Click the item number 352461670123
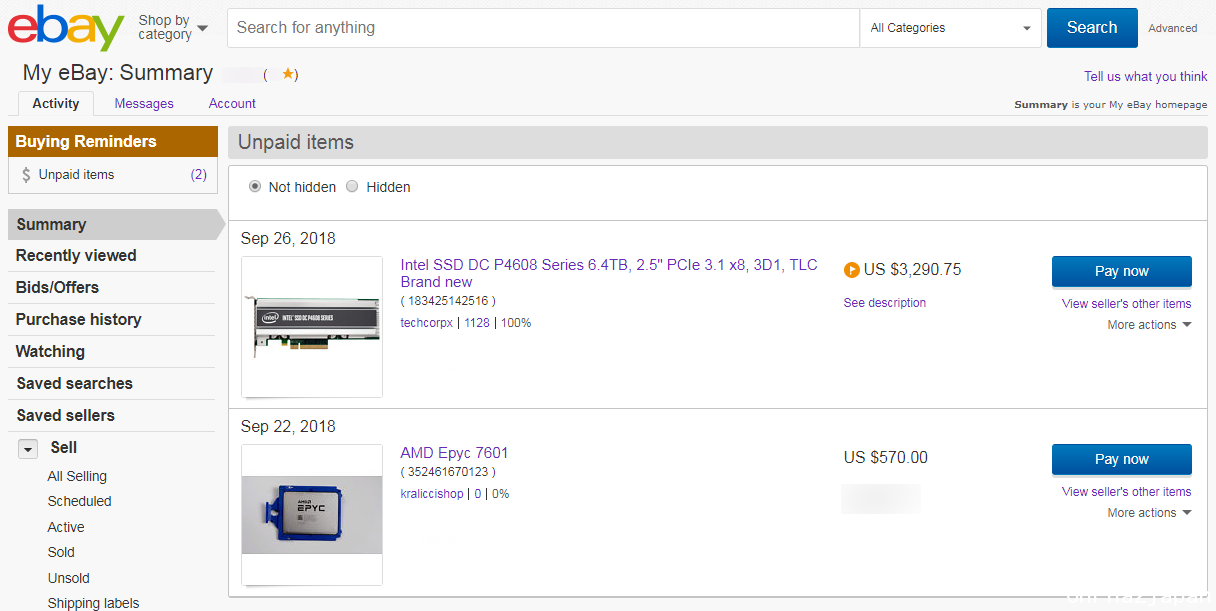 point(448,472)
